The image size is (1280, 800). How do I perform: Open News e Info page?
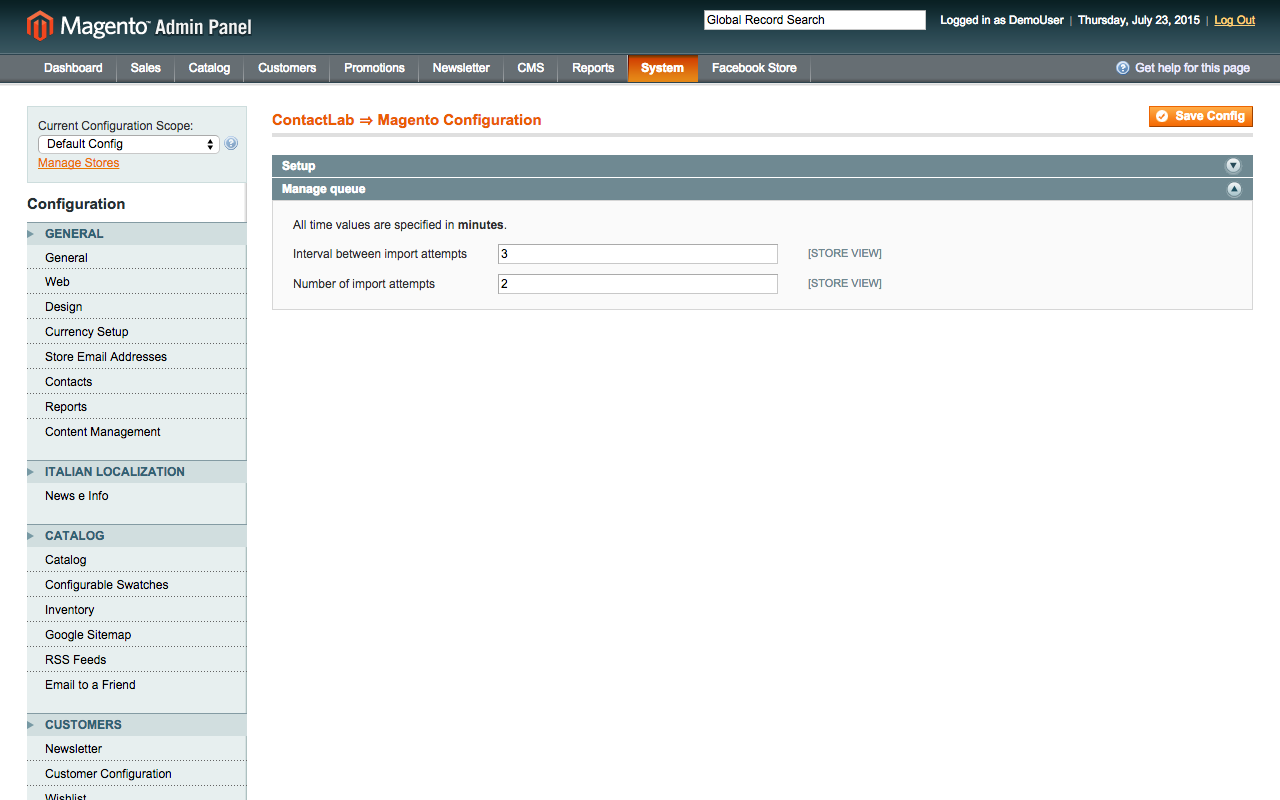point(136,496)
